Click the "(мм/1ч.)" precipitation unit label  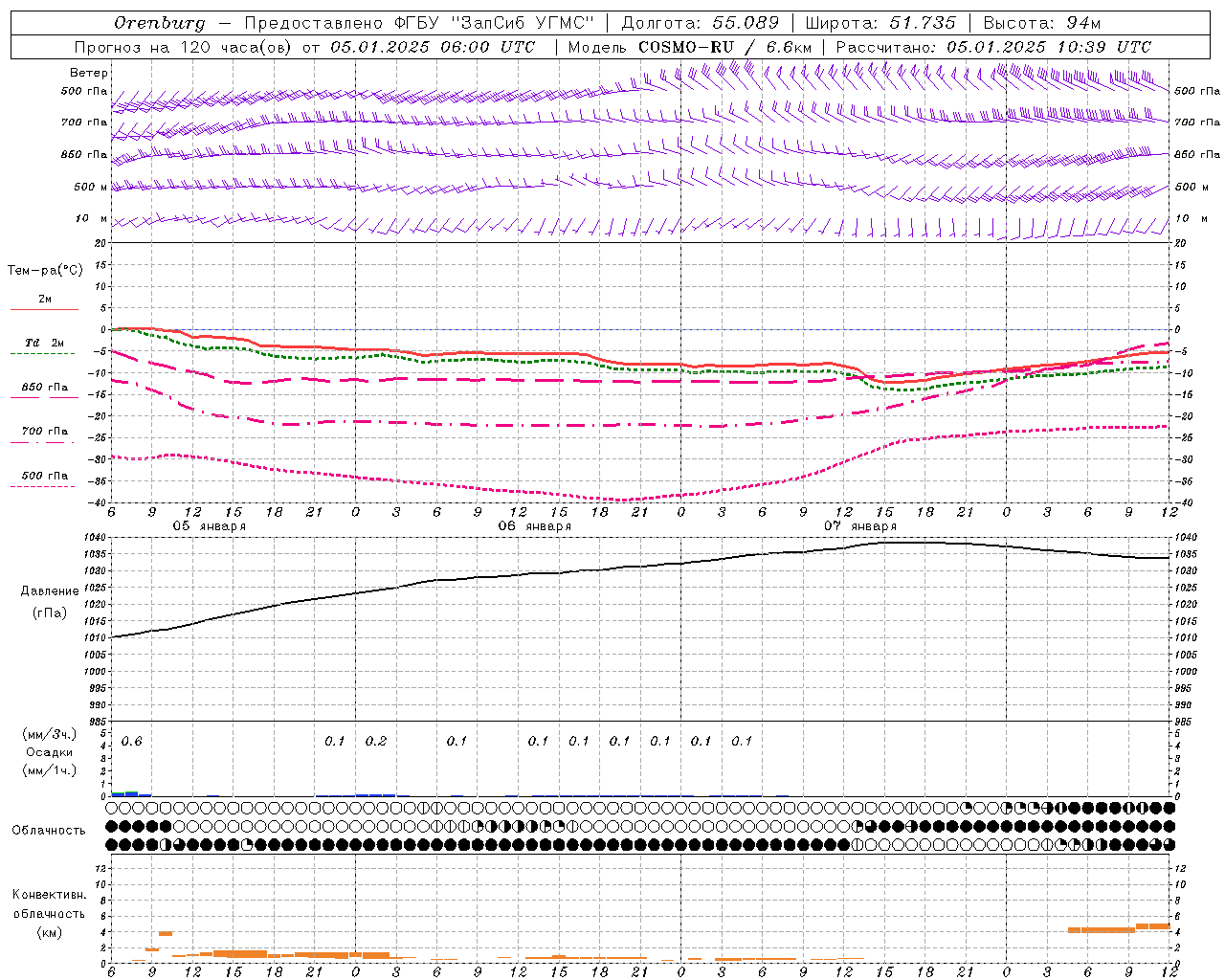49,770
